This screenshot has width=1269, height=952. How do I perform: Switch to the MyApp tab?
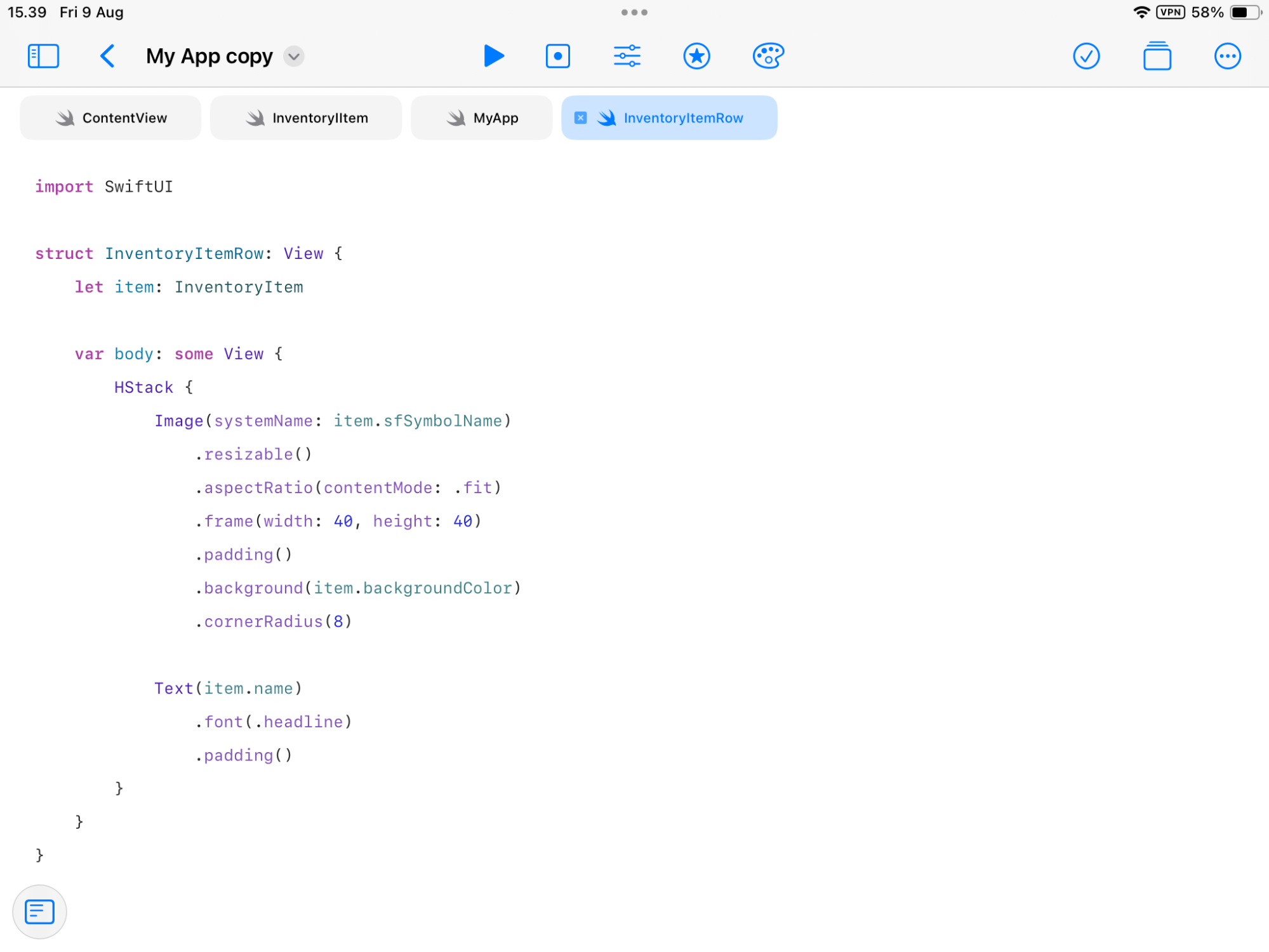[x=481, y=117]
